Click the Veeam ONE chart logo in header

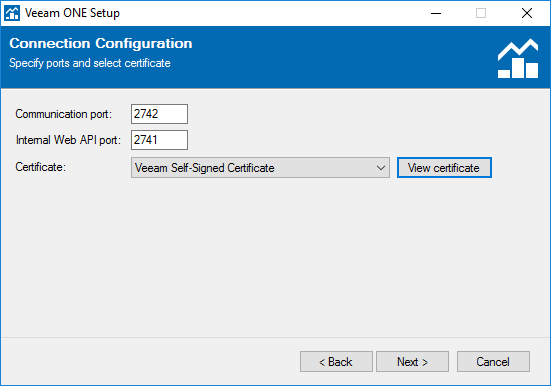point(518,58)
